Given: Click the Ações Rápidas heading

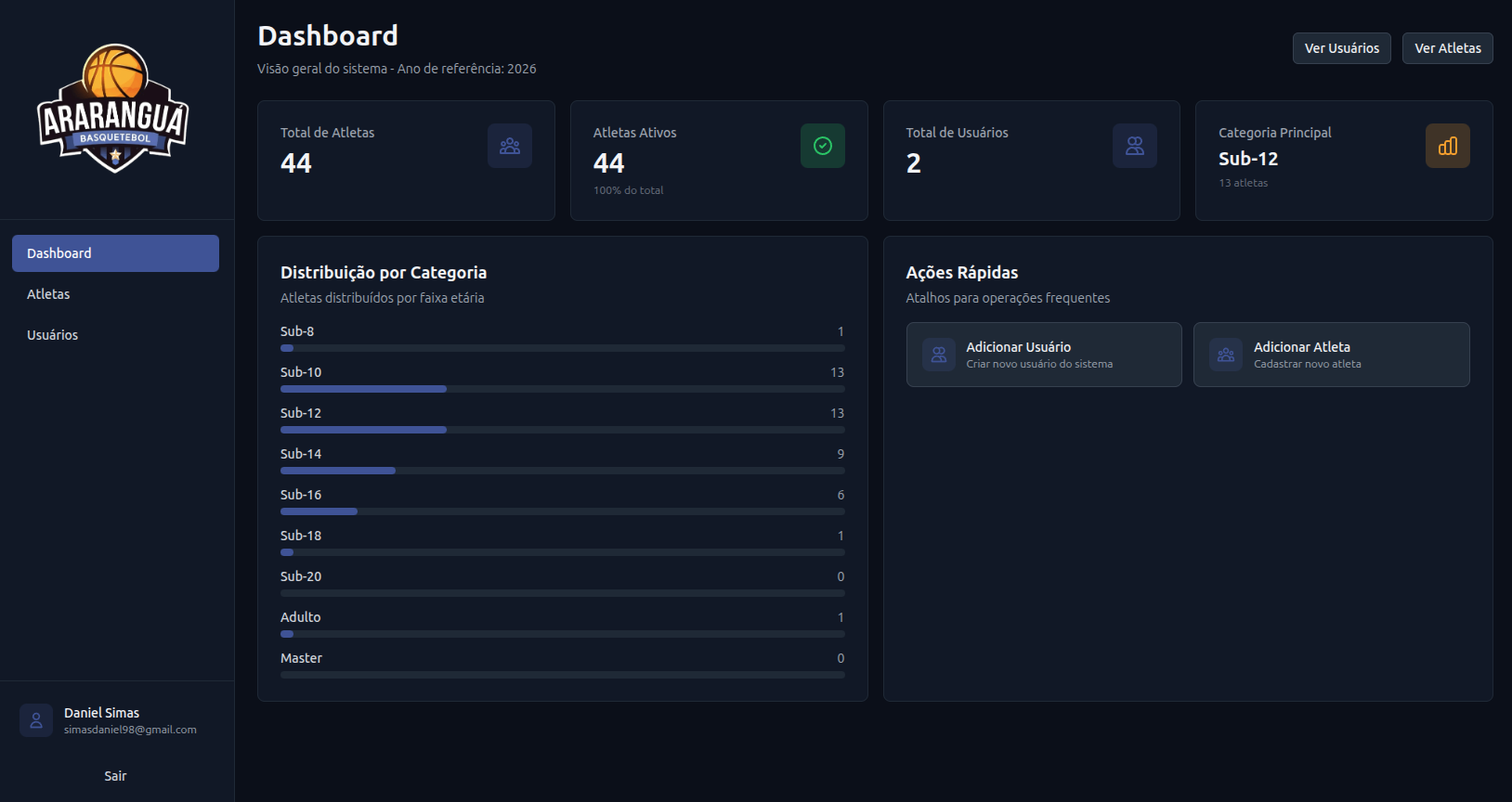Looking at the screenshot, I should tap(962, 272).
